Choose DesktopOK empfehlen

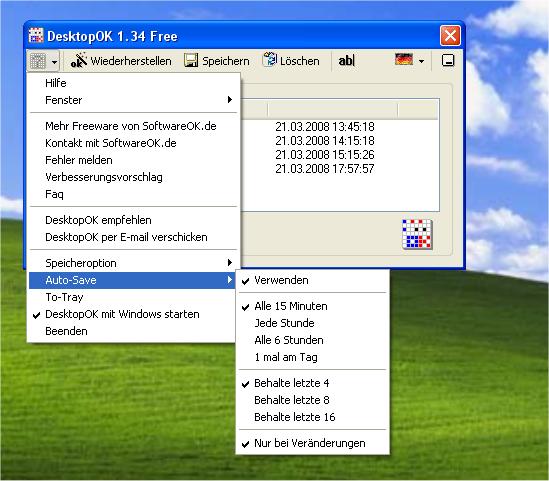coord(133,220)
